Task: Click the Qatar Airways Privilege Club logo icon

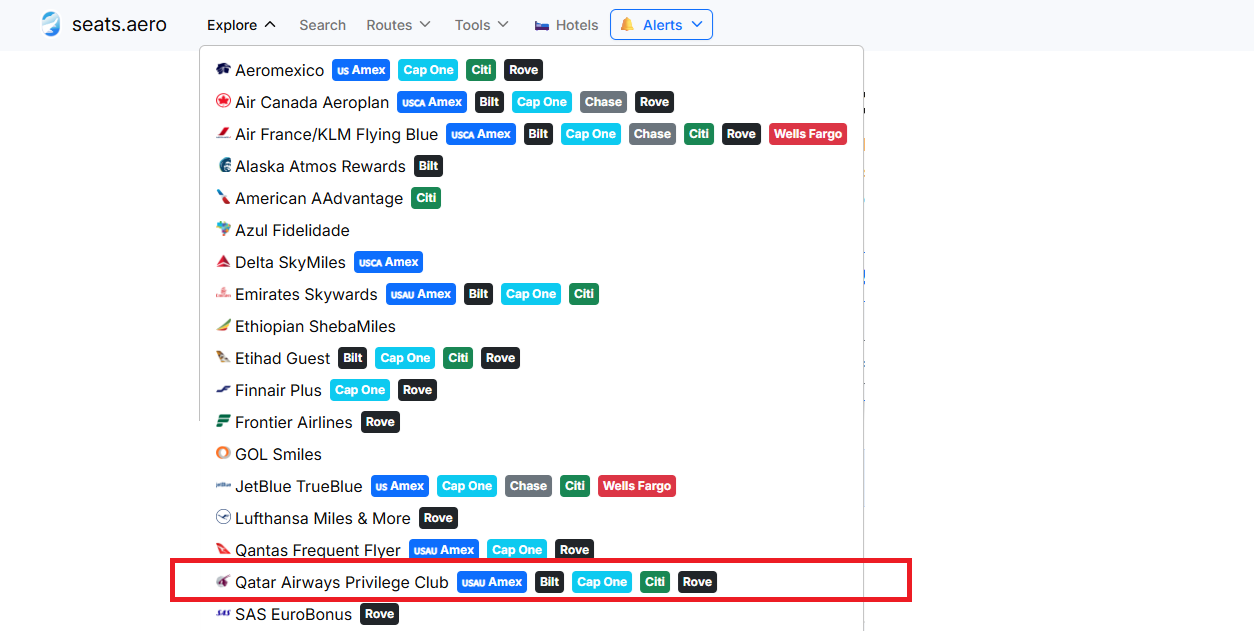Action: [223, 581]
